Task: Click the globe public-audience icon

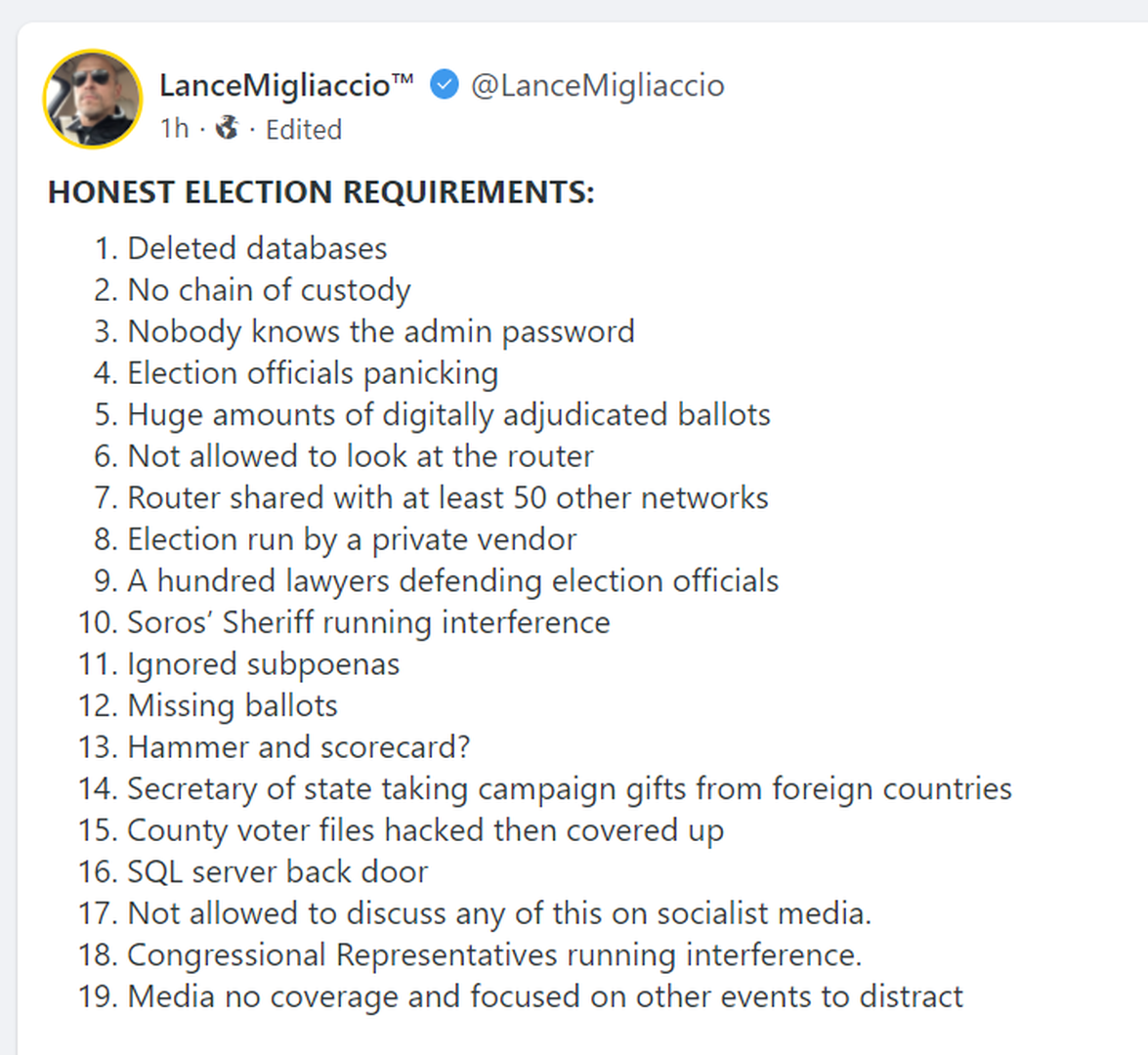Action: 227,128
